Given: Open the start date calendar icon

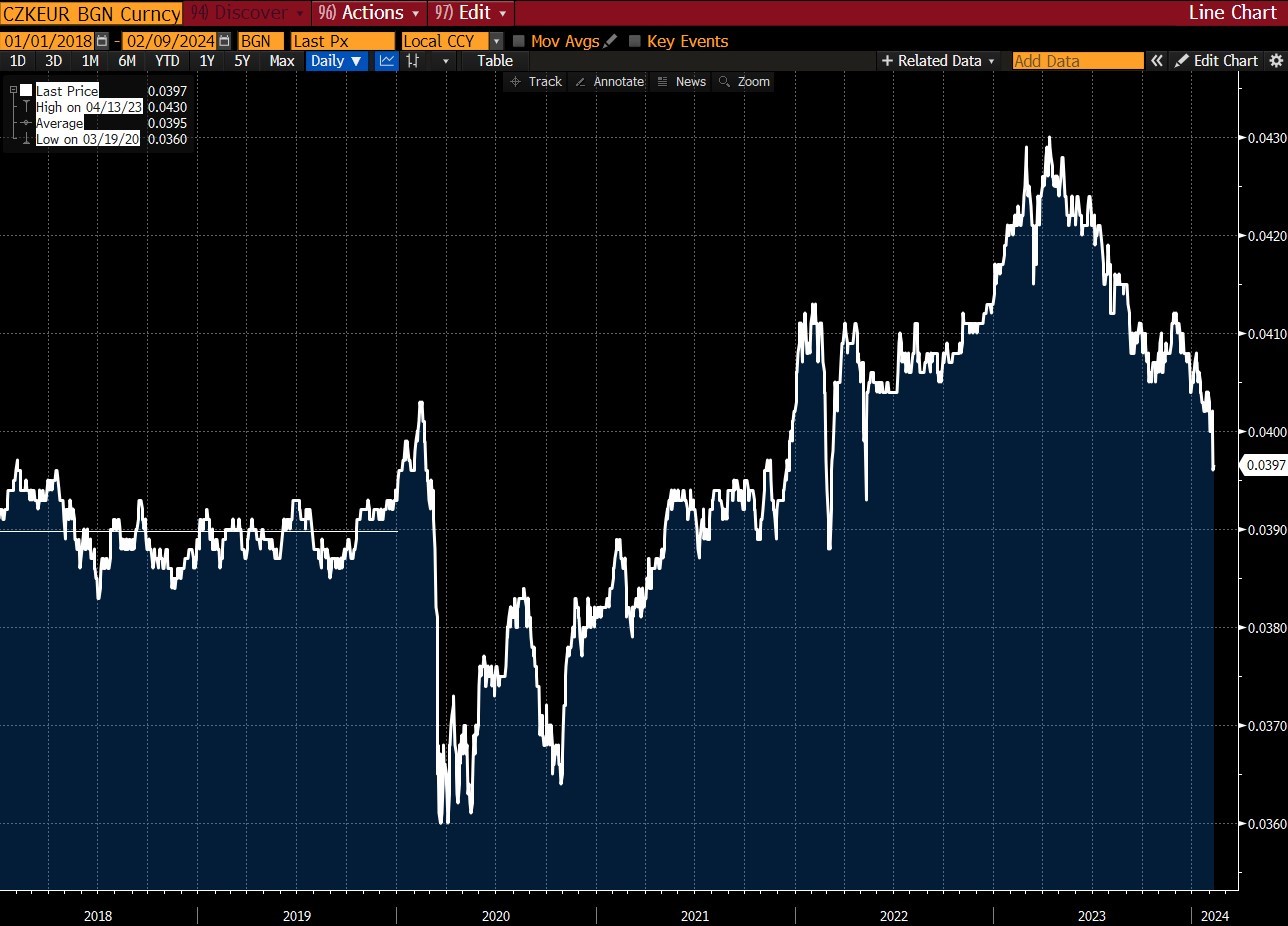Looking at the screenshot, I should tap(101, 41).
